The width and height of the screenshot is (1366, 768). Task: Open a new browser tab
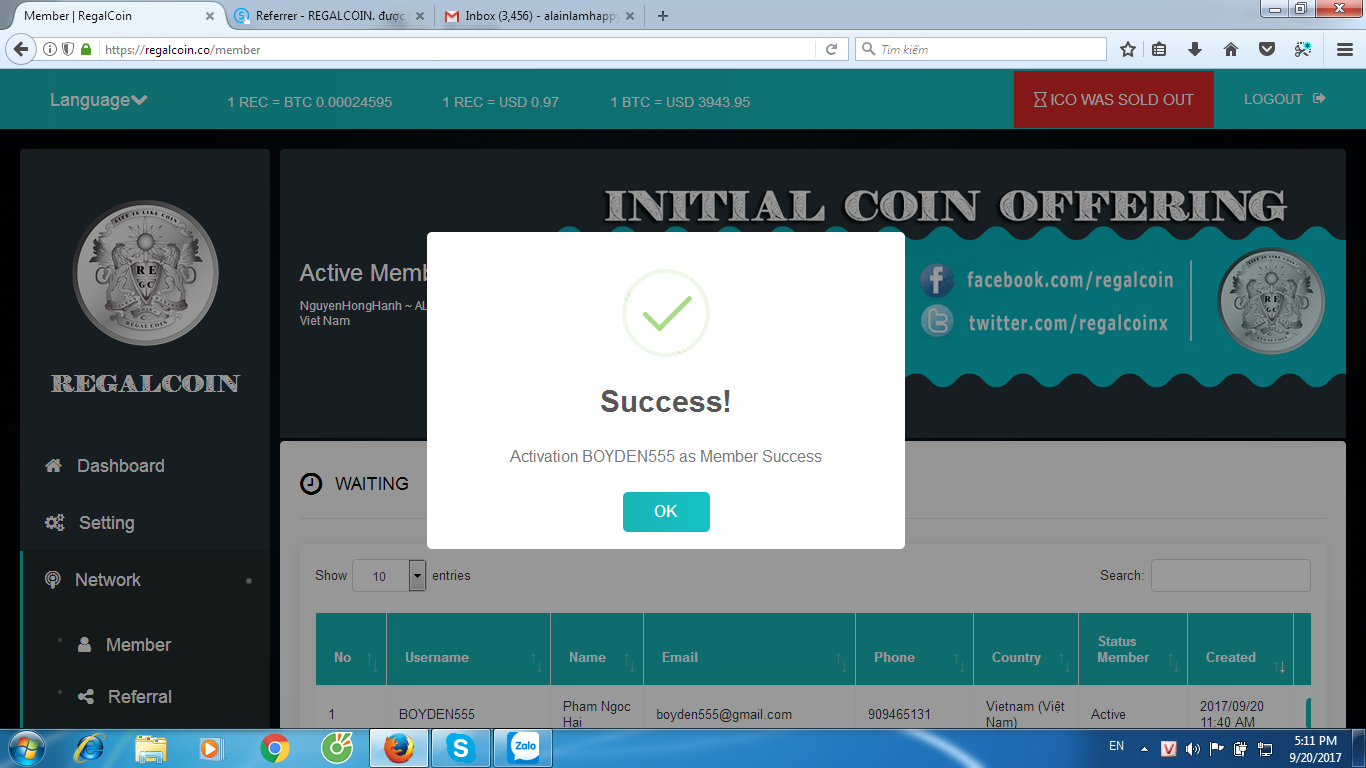click(663, 16)
